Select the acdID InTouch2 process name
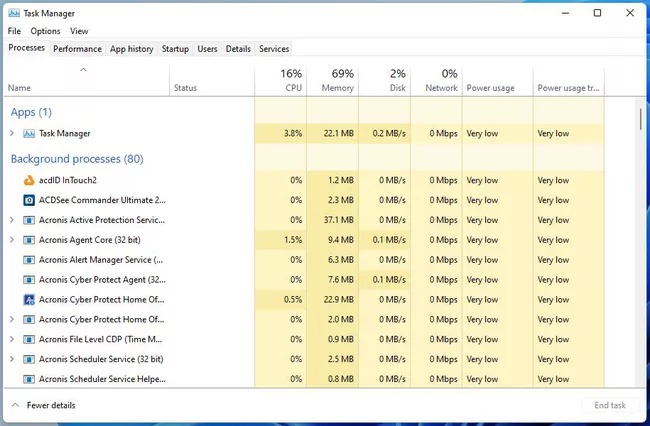Image resolution: width=650 pixels, height=426 pixels. click(x=68, y=180)
